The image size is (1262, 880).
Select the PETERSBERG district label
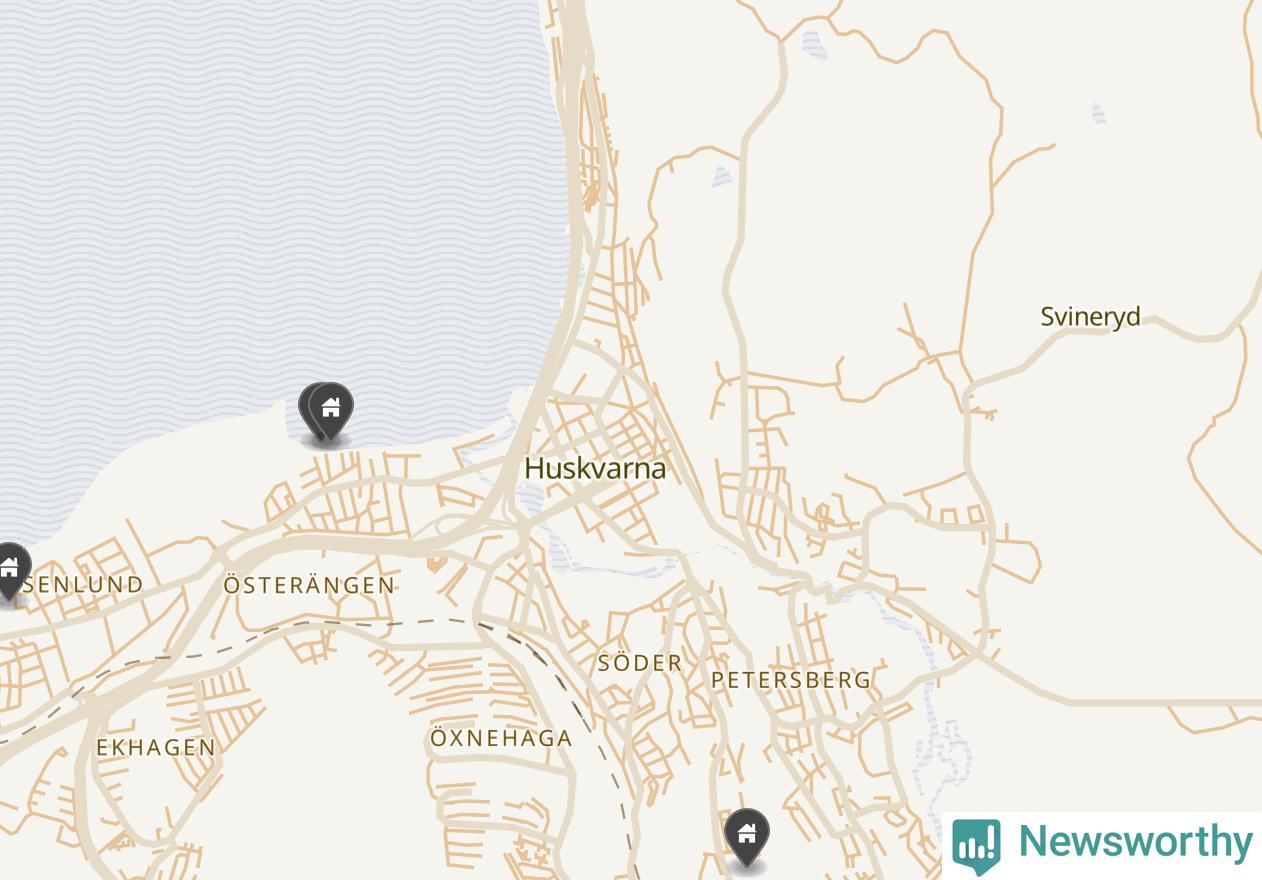point(791,680)
